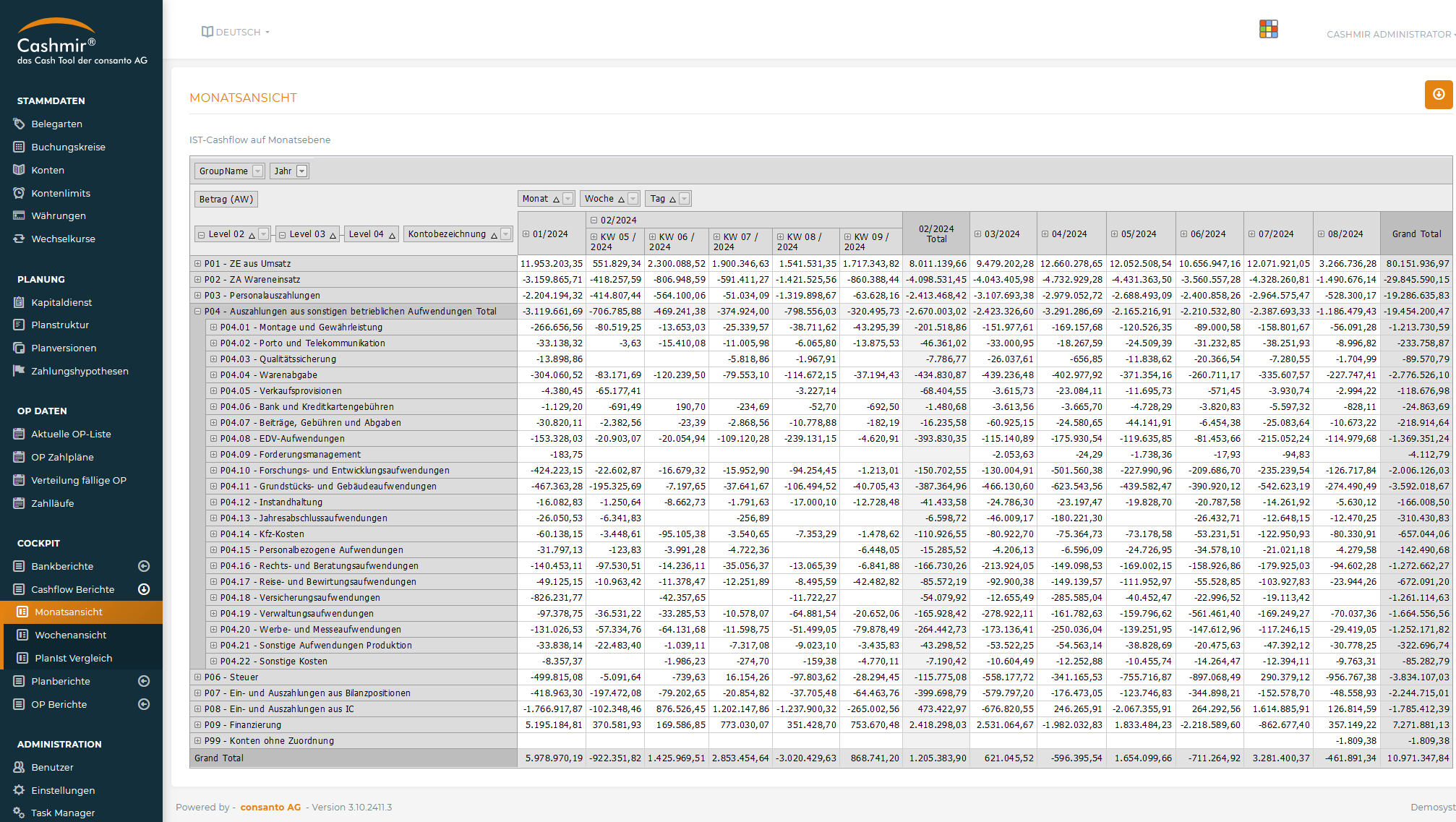Click the Planversionen copy icon

click(x=19, y=348)
